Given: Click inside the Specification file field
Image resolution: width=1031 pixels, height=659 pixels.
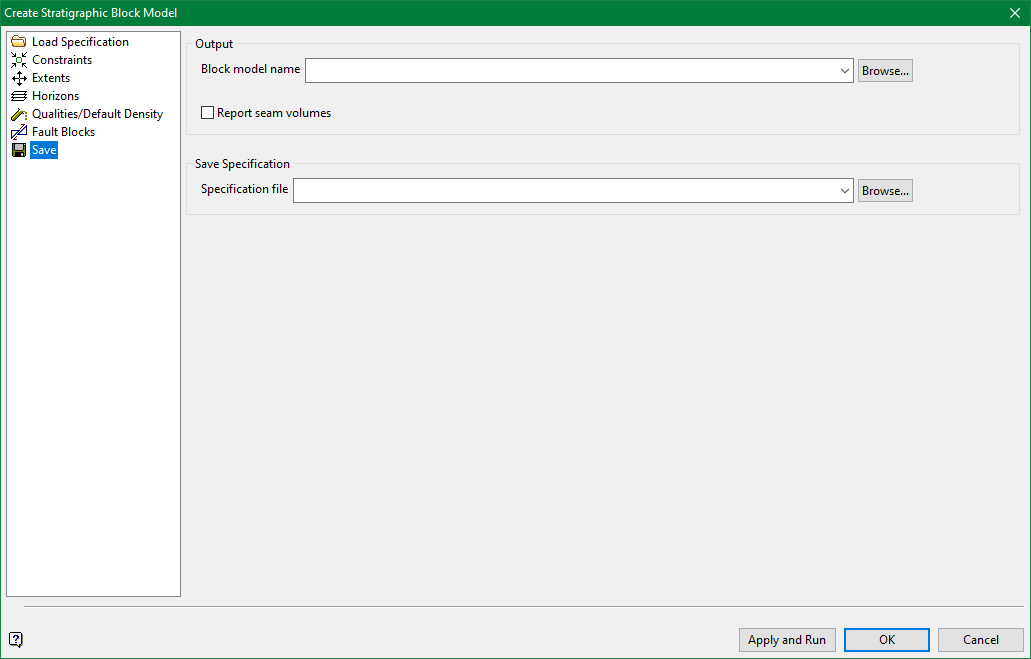Looking at the screenshot, I should click(x=570, y=190).
